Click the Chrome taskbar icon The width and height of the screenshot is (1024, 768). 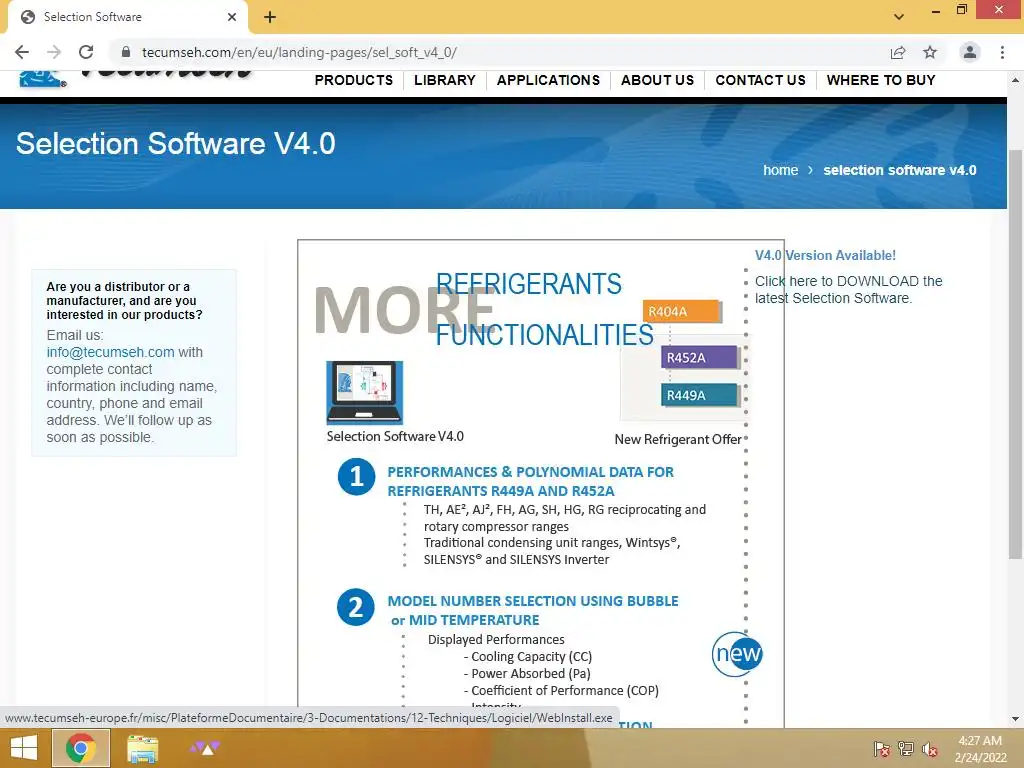pyautogui.click(x=80, y=748)
